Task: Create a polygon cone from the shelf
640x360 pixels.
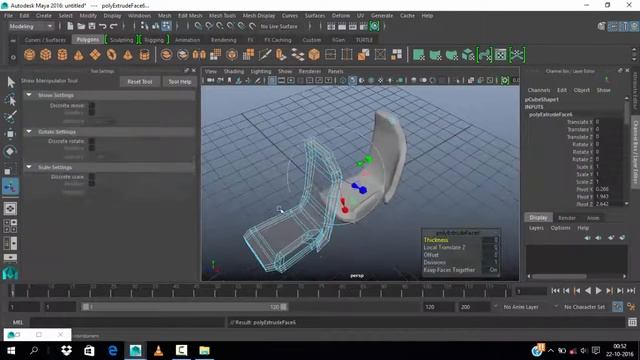Action: (x=78, y=55)
